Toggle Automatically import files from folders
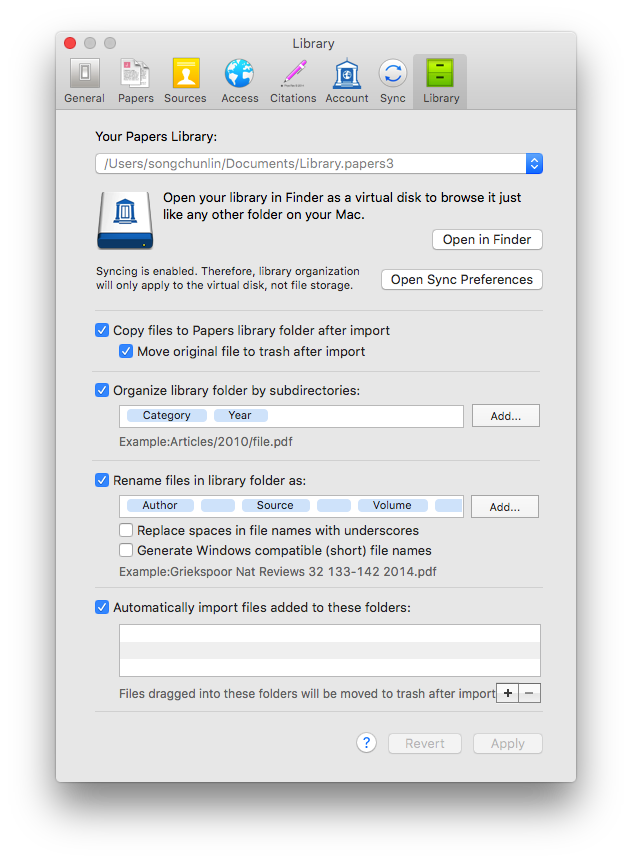632x862 pixels. click(x=102, y=607)
